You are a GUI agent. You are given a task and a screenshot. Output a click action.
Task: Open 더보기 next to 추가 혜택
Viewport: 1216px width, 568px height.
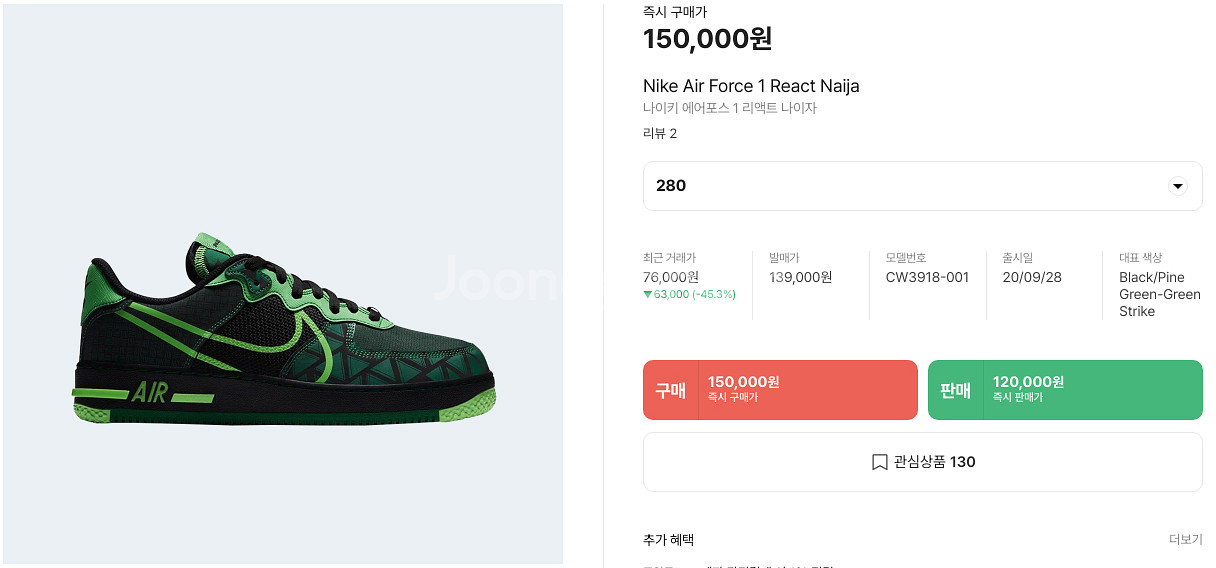pyautogui.click(x=1185, y=539)
